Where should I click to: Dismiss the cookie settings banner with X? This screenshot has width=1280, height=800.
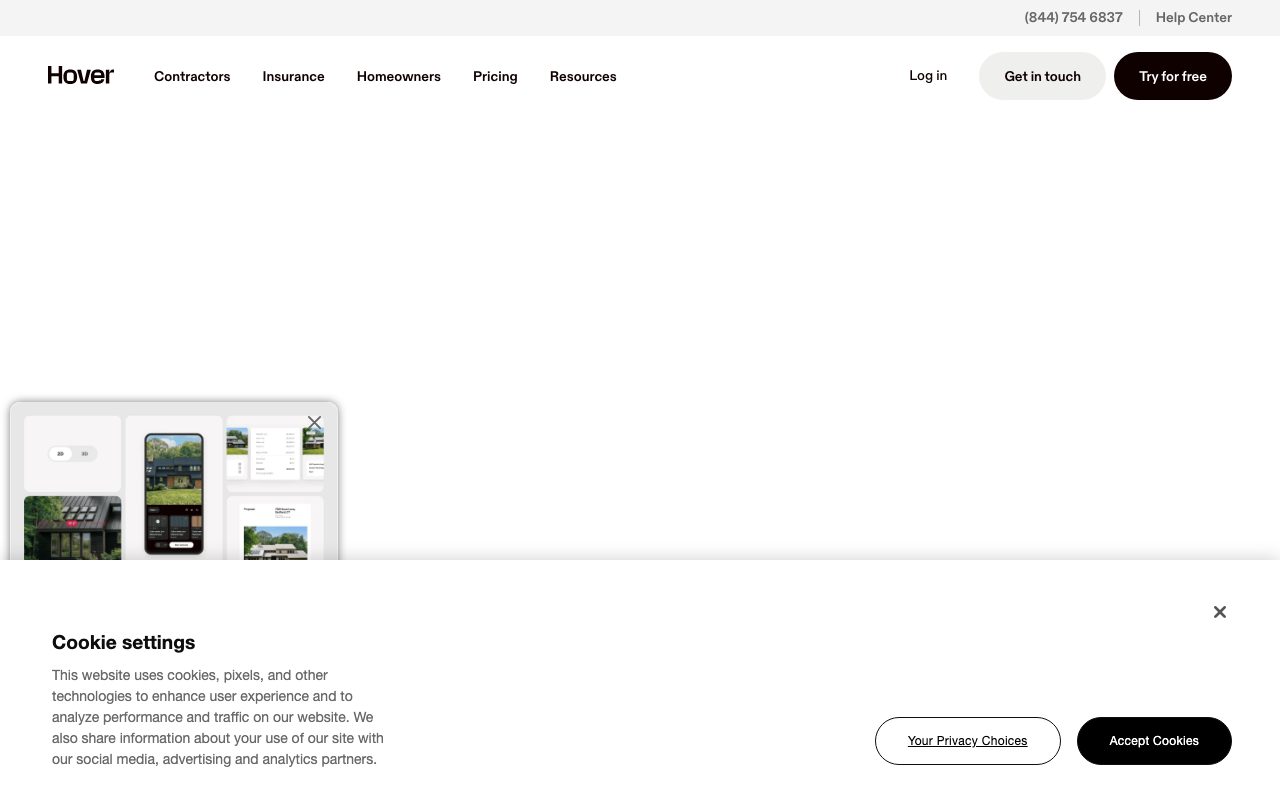pyautogui.click(x=1219, y=612)
